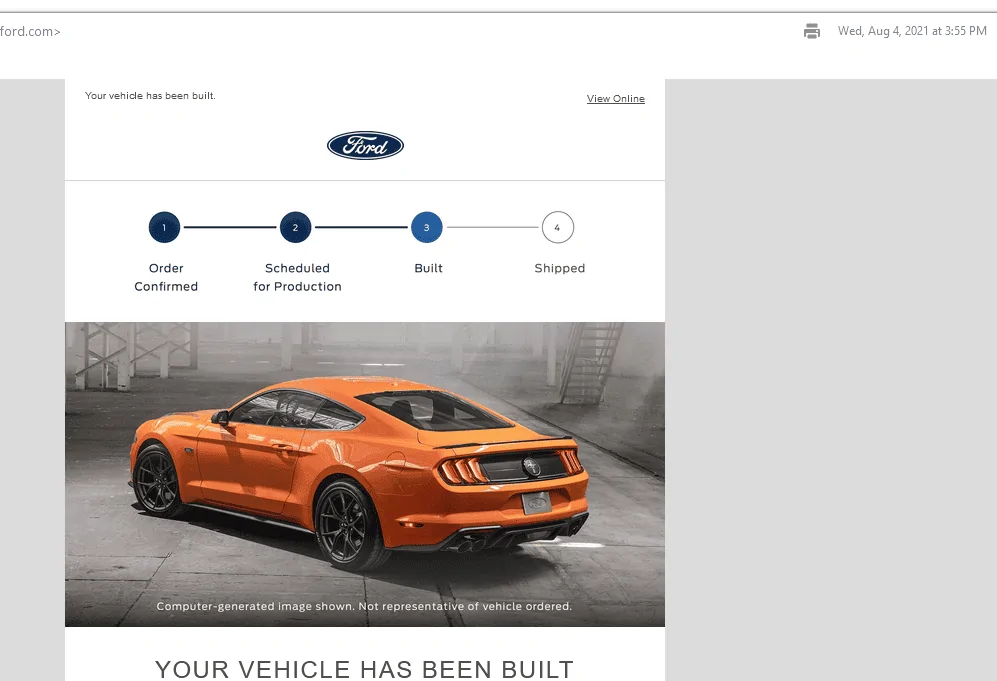
Task: Click the 'Built' step label
Action: point(429,268)
